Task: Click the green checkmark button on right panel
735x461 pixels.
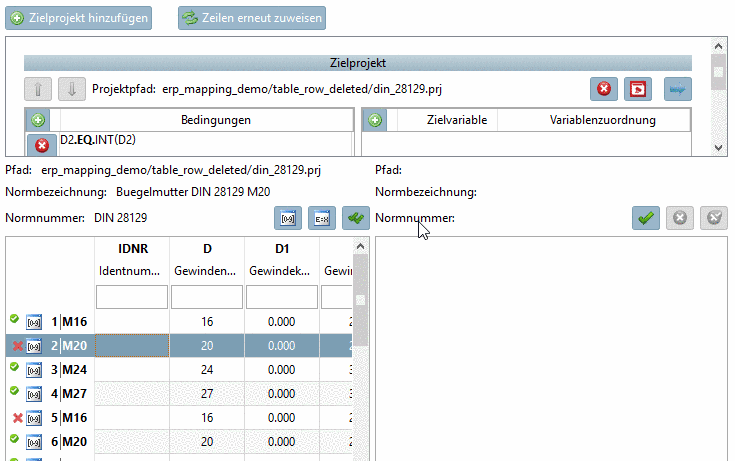Action: (x=646, y=218)
